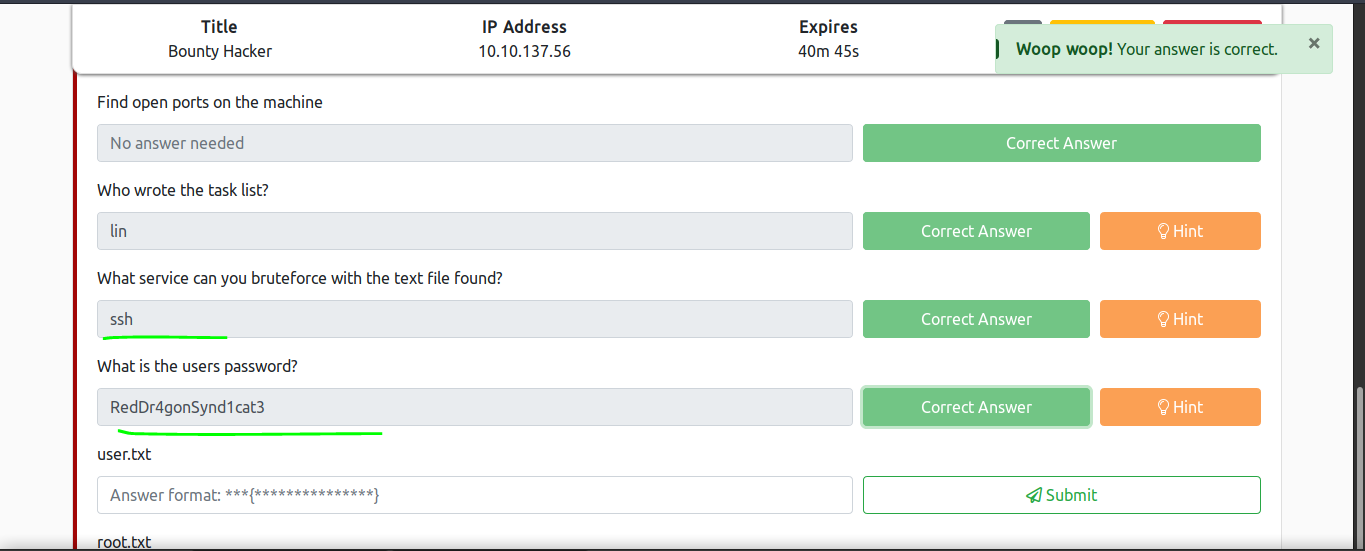Dismiss the Woop woop notification
1365x551 pixels.
(x=1314, y=43)
